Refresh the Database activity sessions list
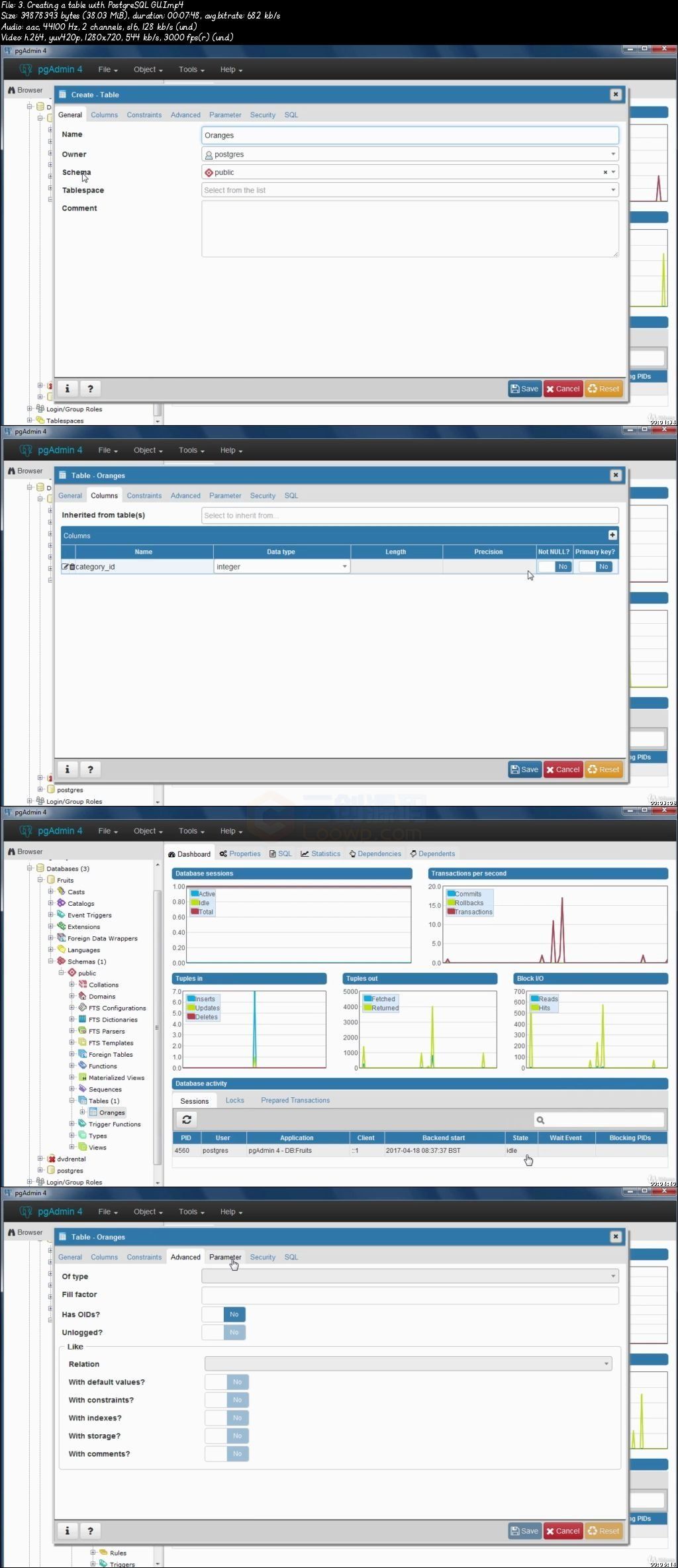This screenshot has width=678, height=1568. click(187, 1120)
